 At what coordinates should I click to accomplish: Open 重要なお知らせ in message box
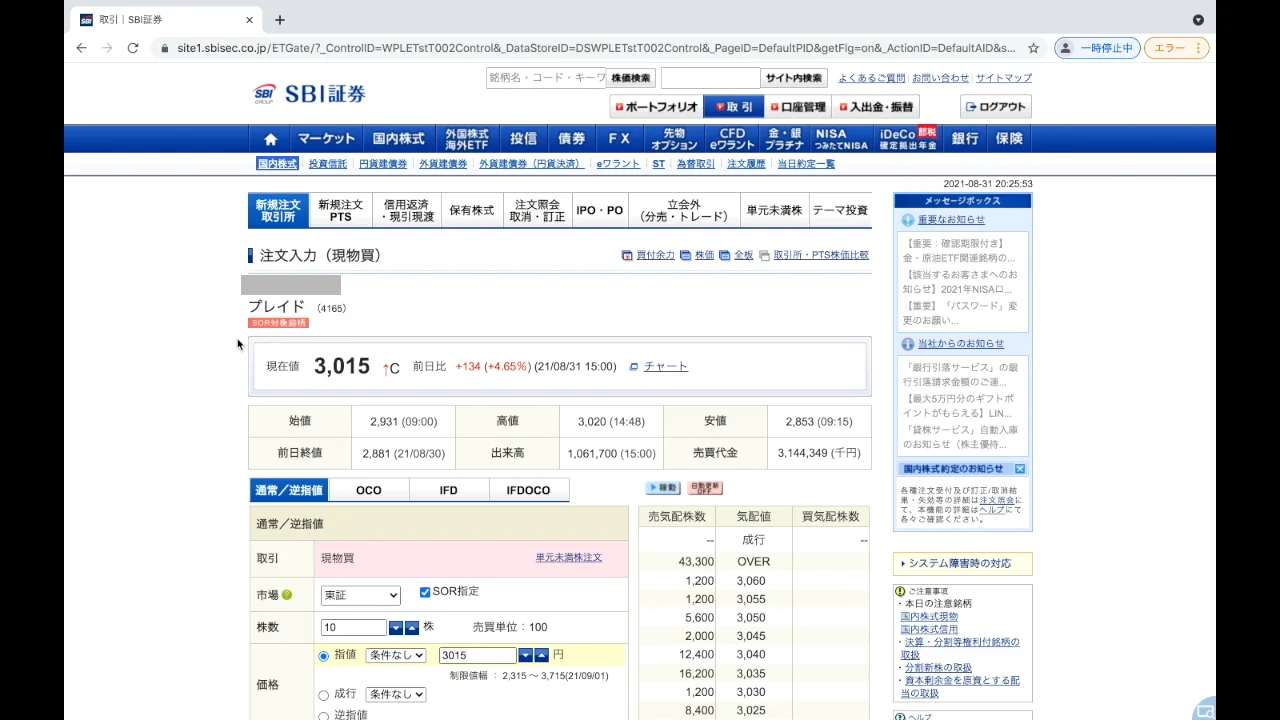click(951, 220)
